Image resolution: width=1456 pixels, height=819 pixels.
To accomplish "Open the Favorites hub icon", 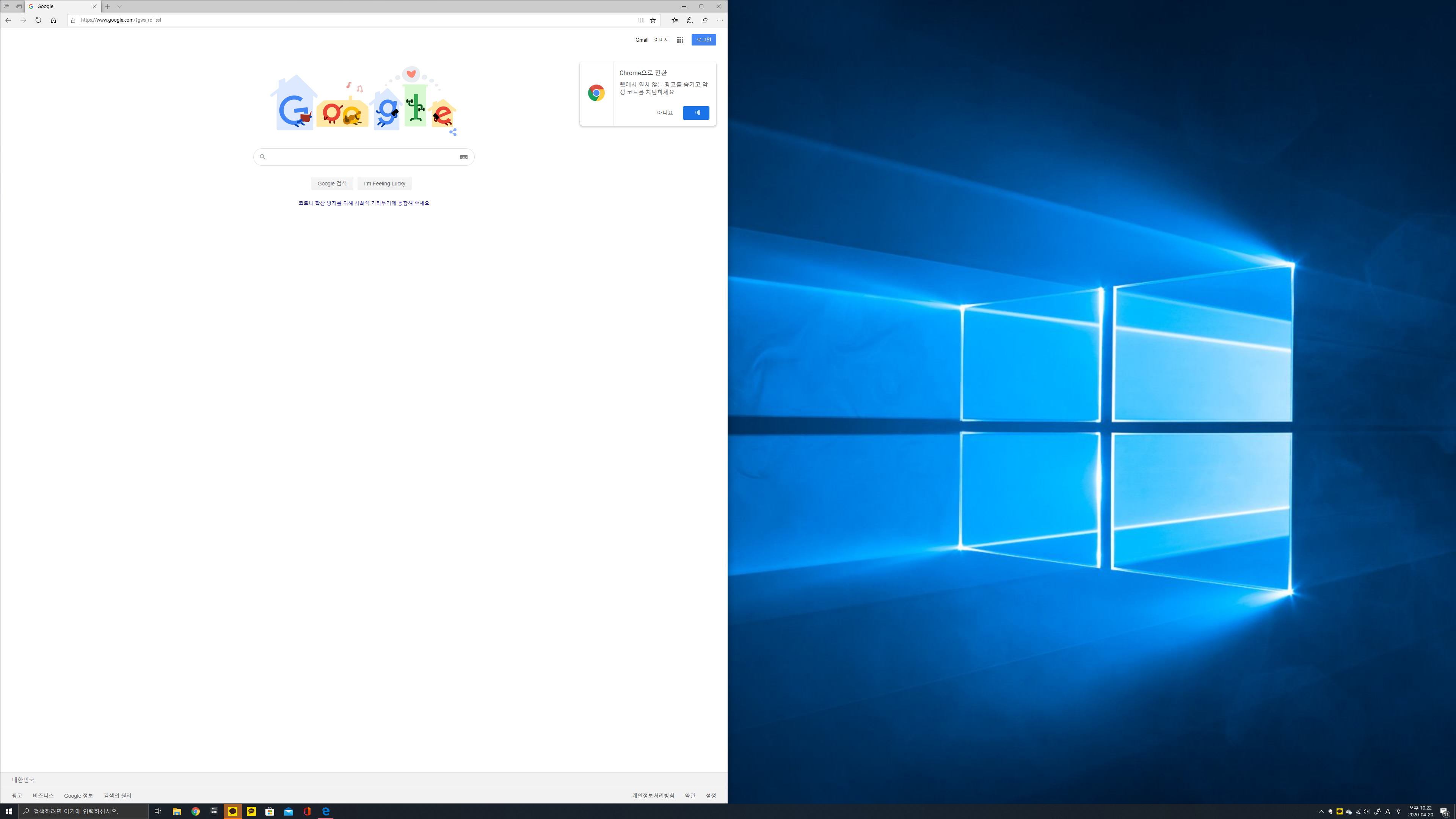I will 674,20.
